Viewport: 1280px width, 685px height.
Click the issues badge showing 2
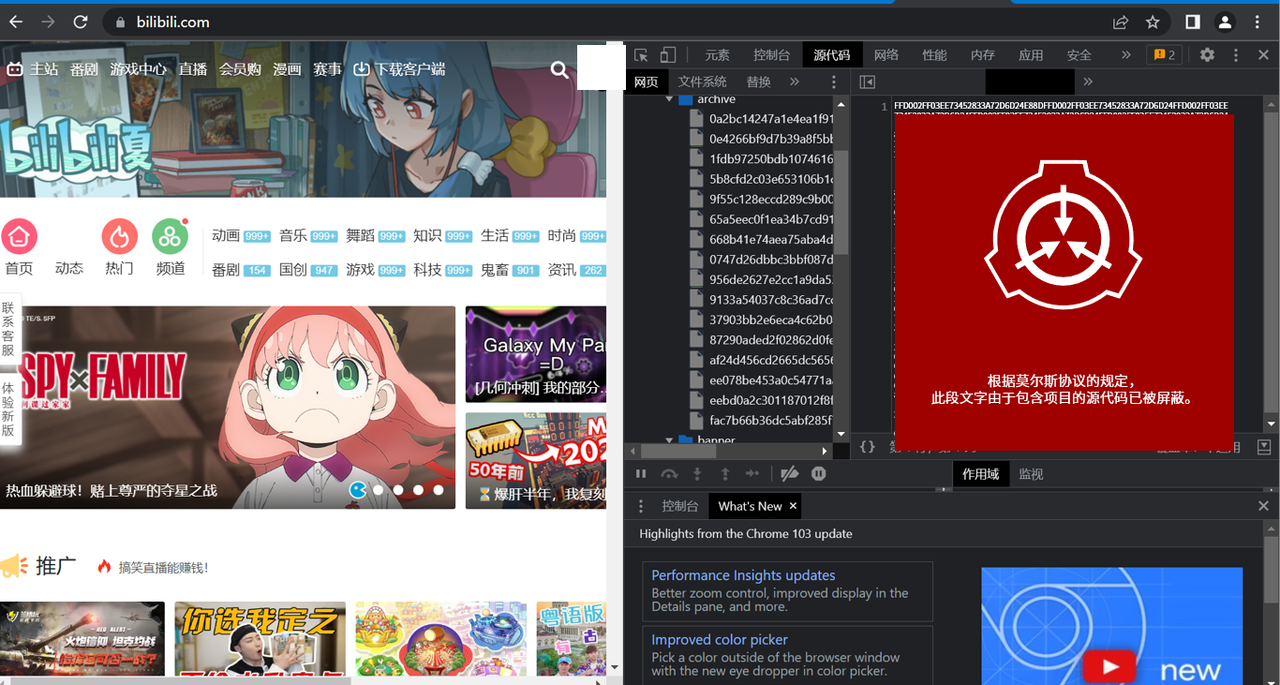pos(1165,55)
